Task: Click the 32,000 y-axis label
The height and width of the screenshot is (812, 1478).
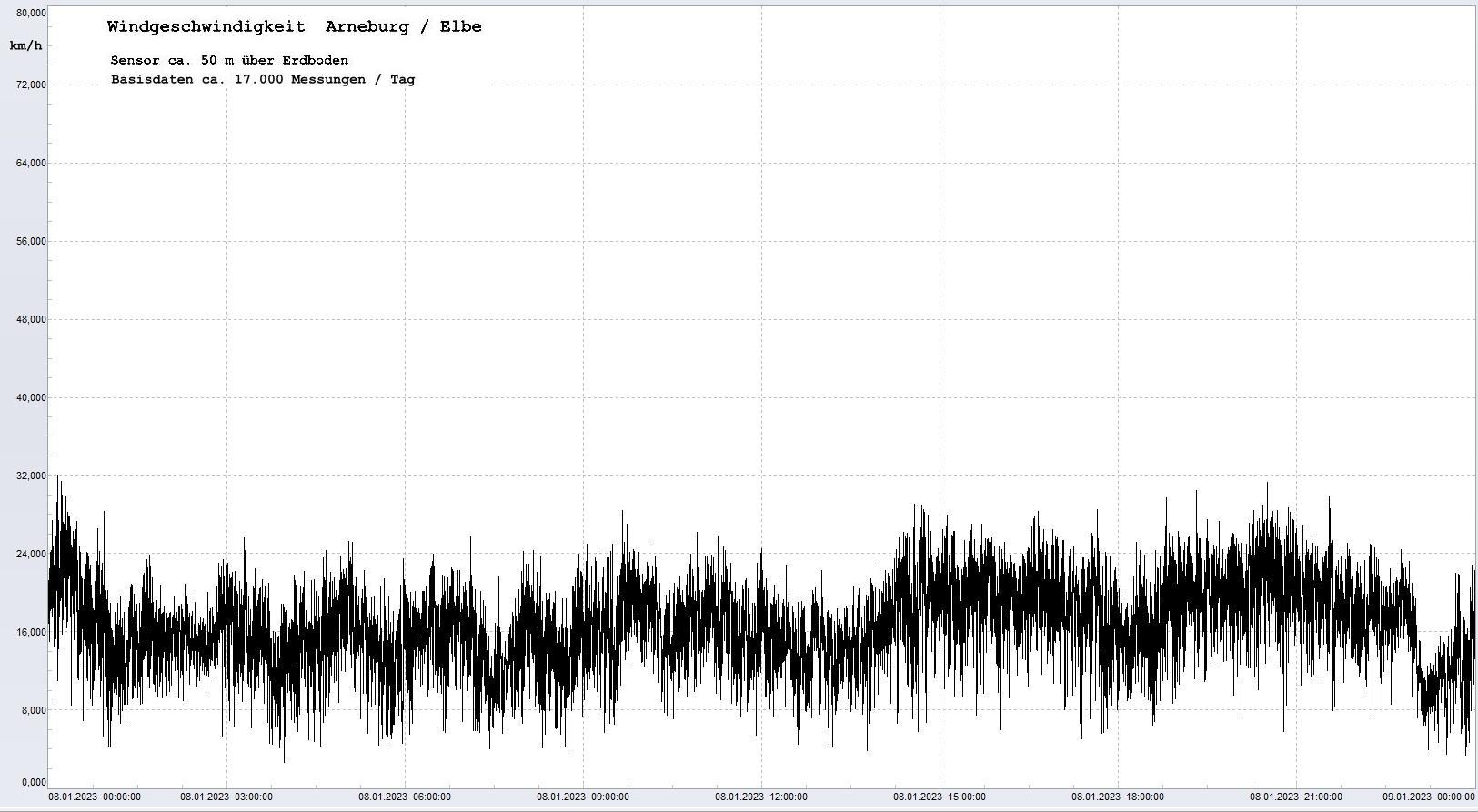Action: [32, 476]
